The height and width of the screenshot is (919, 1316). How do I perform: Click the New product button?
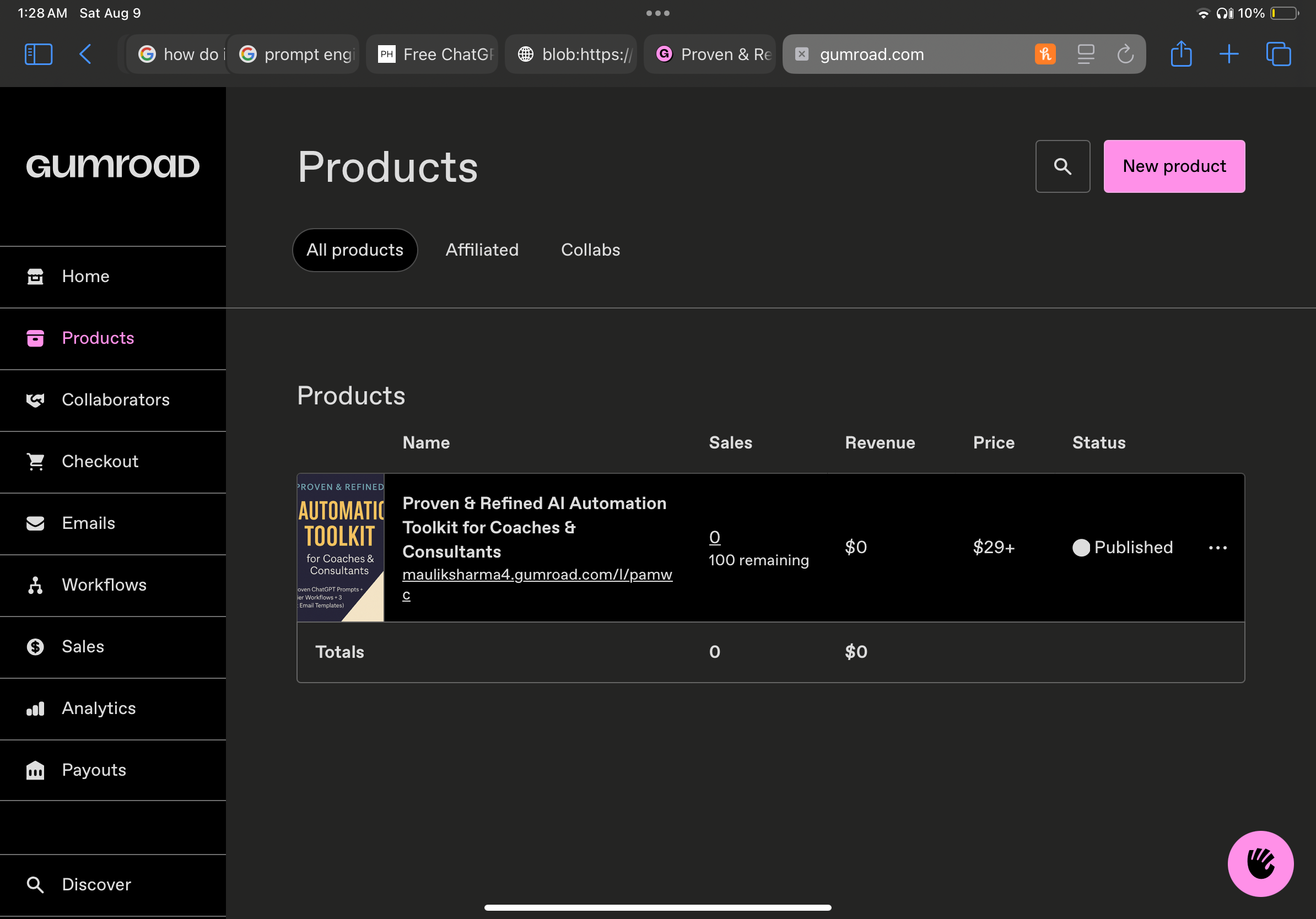[x=1174, y=166]
